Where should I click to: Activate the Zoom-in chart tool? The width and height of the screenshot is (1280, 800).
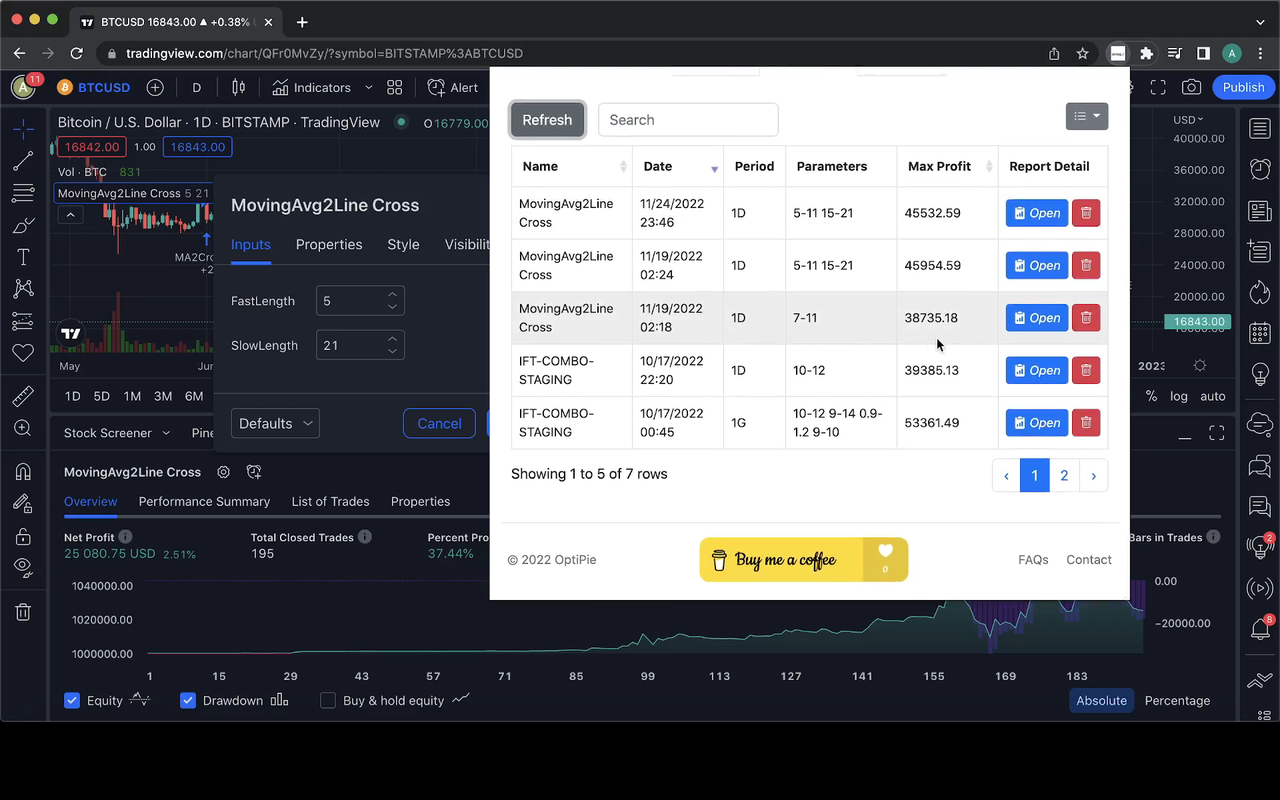pyautogui.click(x=24, y=427)
